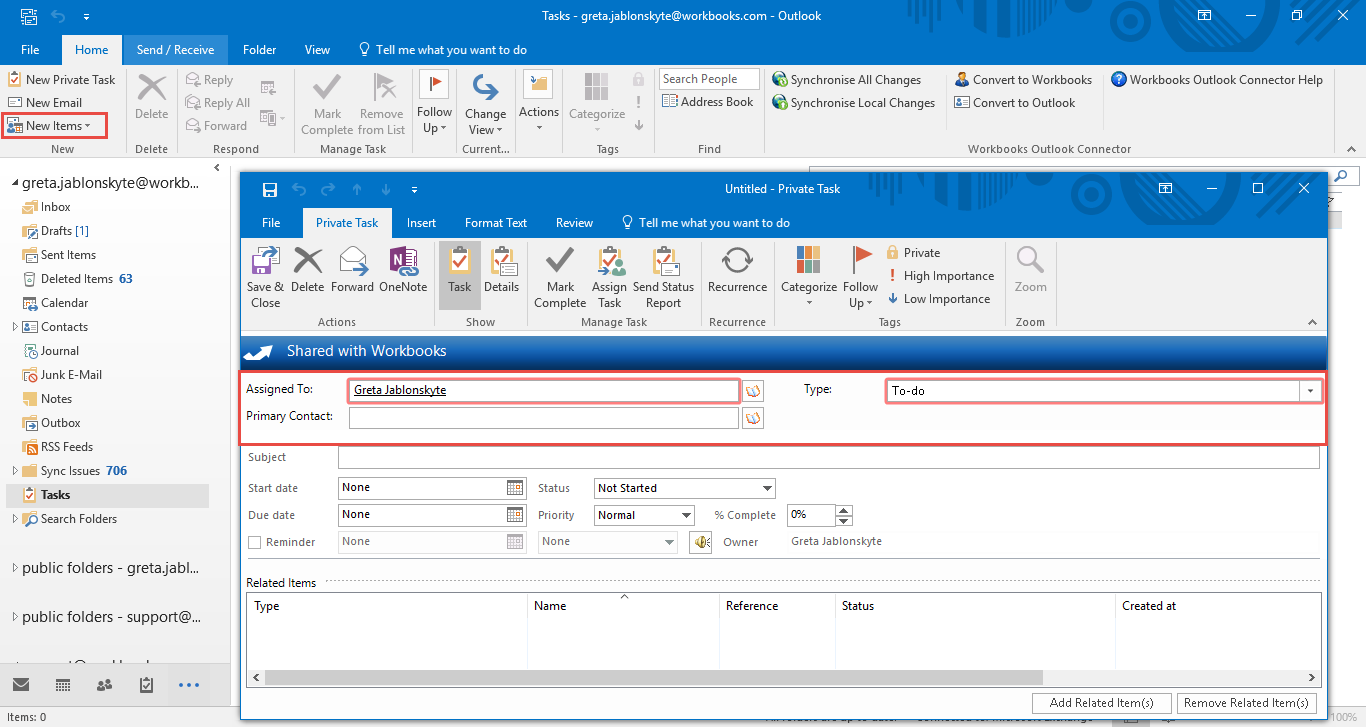Open the Format Text tab
This screenshot has height=727, width=1366.
click(496, 223)
